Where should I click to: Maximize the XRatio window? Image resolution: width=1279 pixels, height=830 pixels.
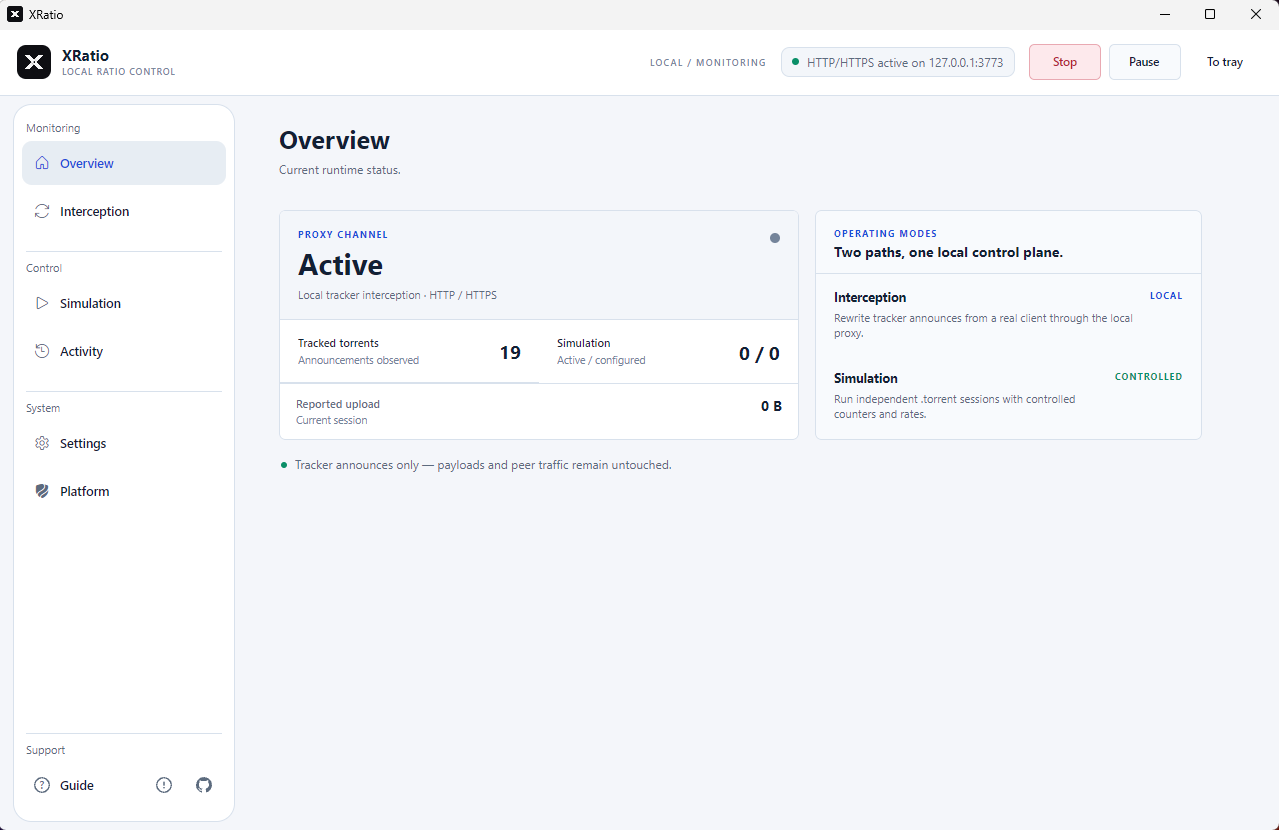pos(1210,14)
